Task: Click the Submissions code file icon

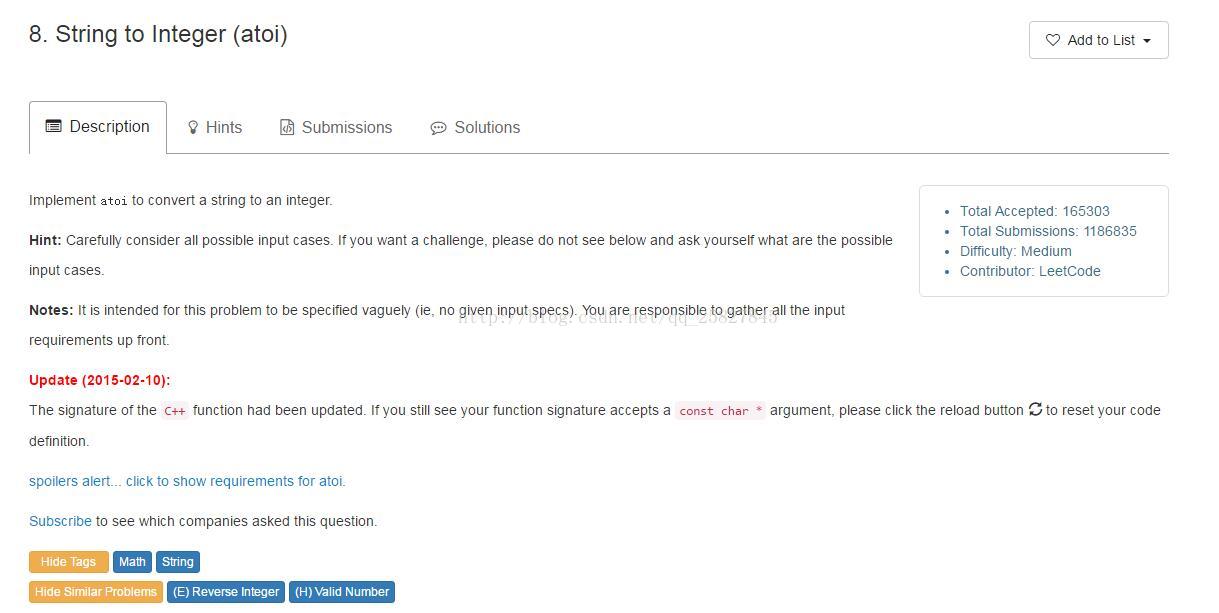Action: pos(287,128)
